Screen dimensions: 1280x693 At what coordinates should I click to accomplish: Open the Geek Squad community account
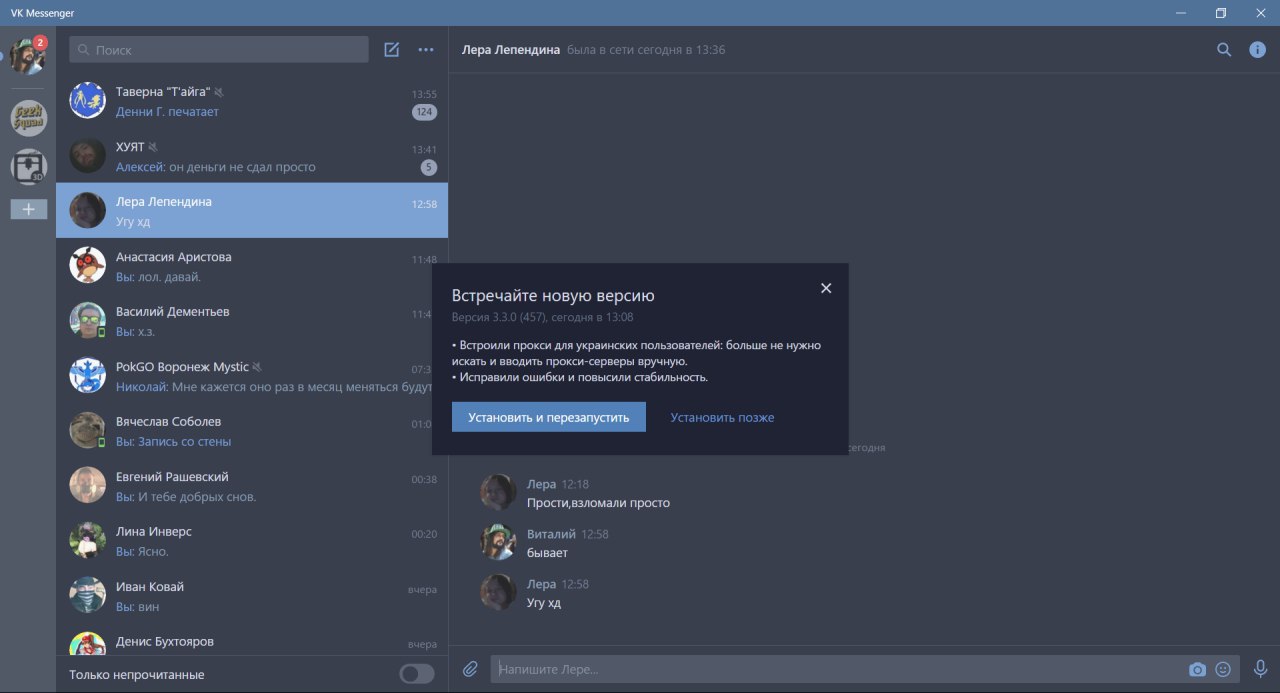pyautogui.click(x=28, y=118)
